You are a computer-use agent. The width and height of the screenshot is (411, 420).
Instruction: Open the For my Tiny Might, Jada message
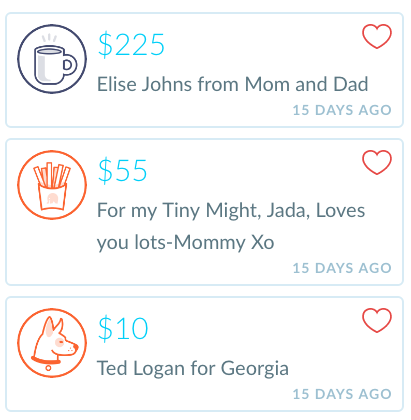231,226
